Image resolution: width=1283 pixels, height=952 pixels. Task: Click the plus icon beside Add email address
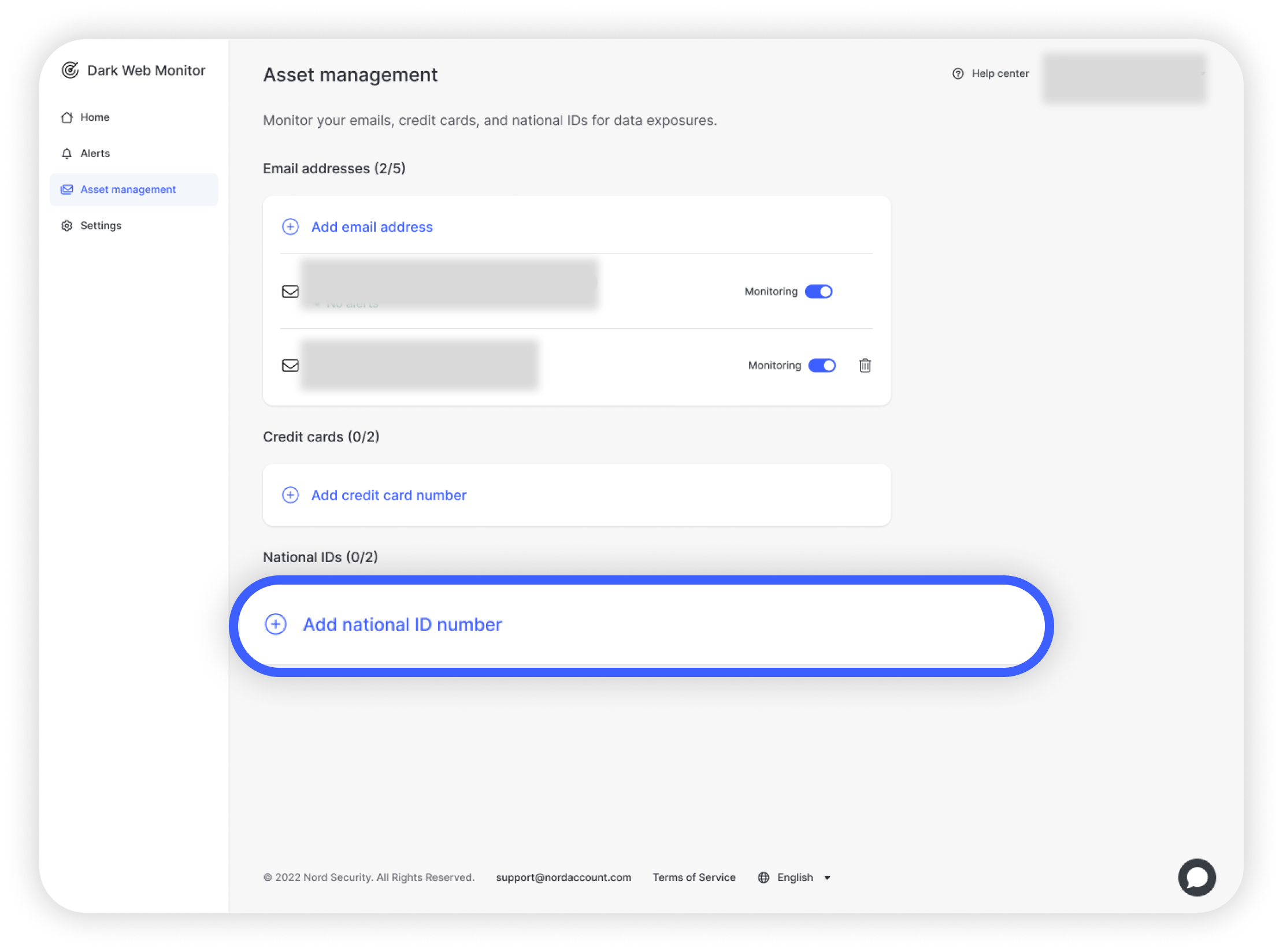290,227
